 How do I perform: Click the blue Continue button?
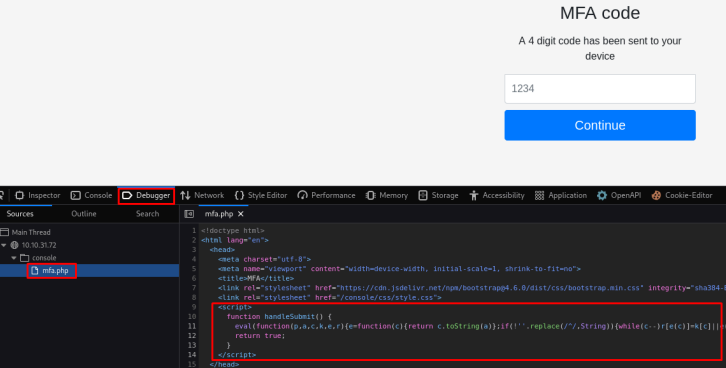point(600,125)
